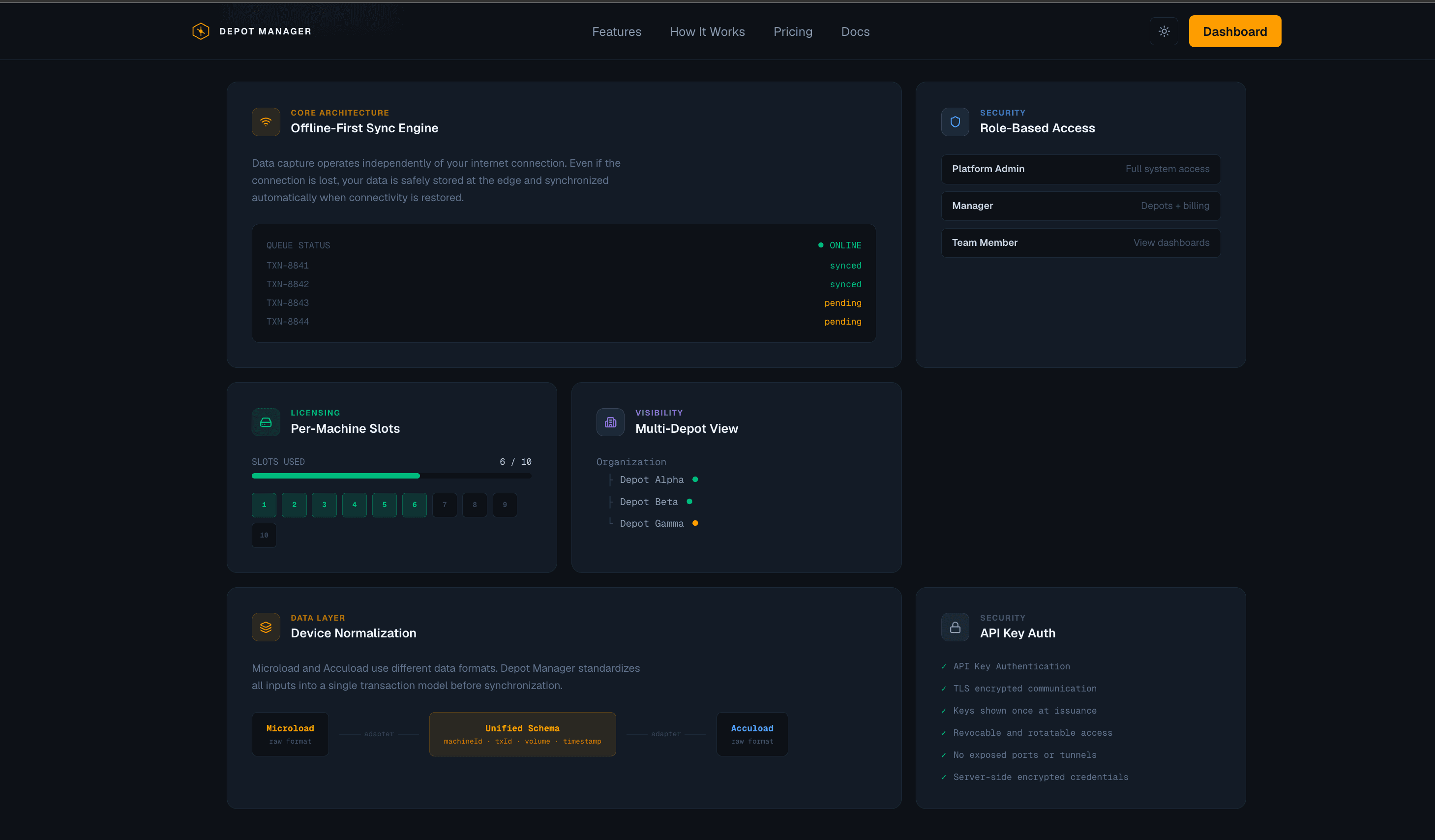Open the Dashboard button
Viewport: 1435px width, 840px height.
[1234, 31]
